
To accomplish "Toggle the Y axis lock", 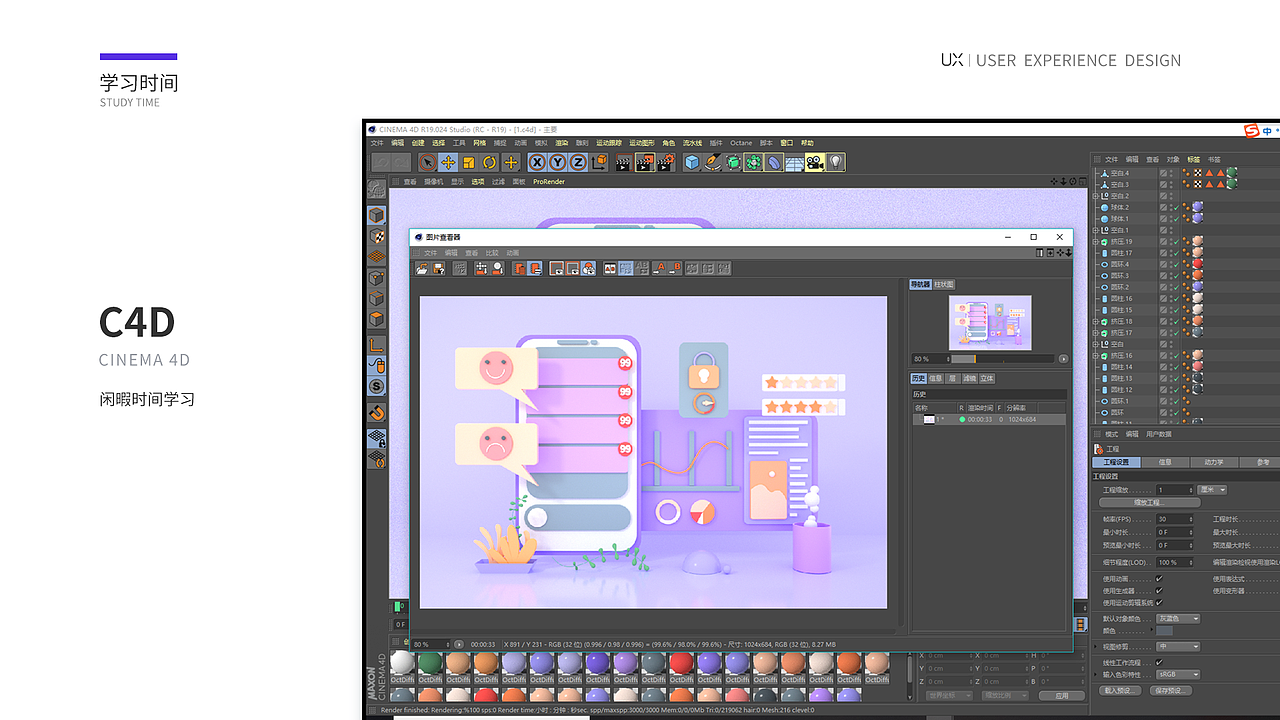I will coord(557,162).
